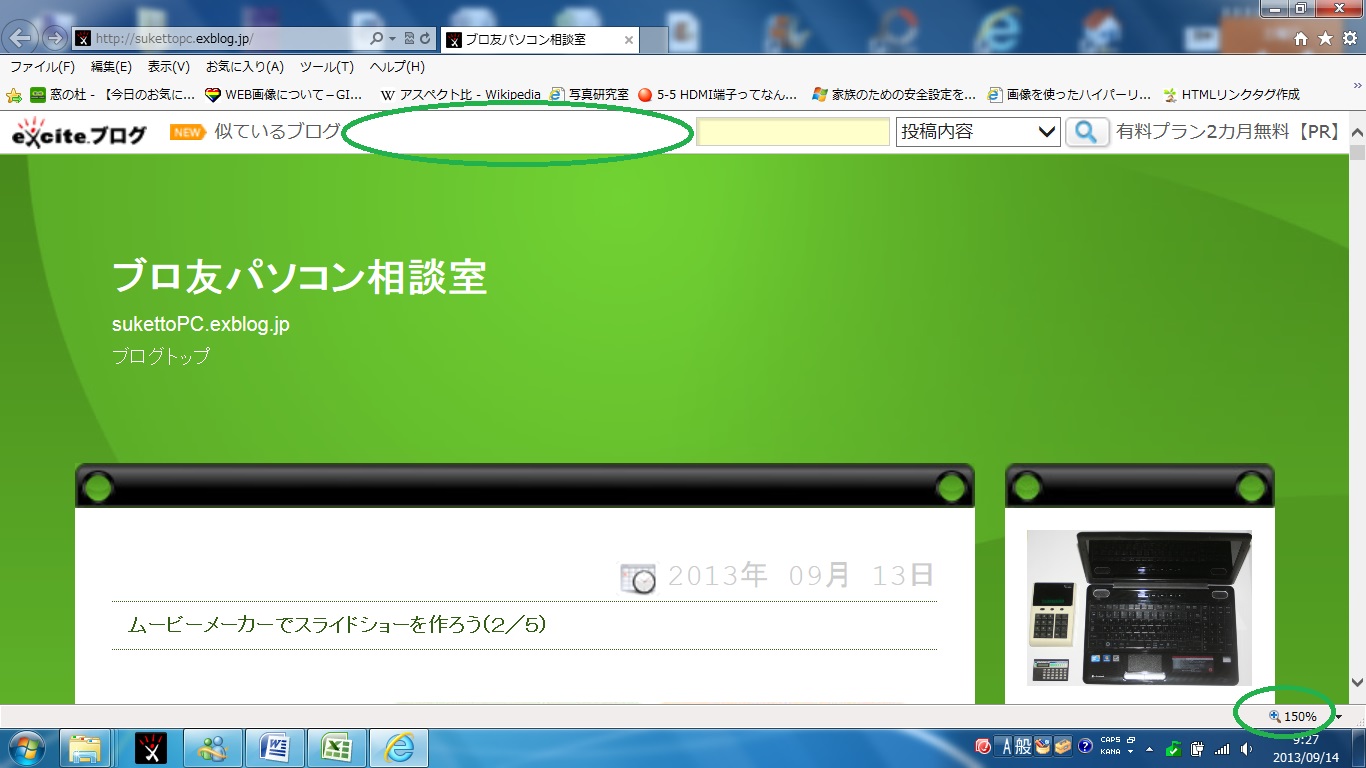Screen dimensions: 1366x768
Task: Open a new tab with the blank tab button
Action: (654, 40)
